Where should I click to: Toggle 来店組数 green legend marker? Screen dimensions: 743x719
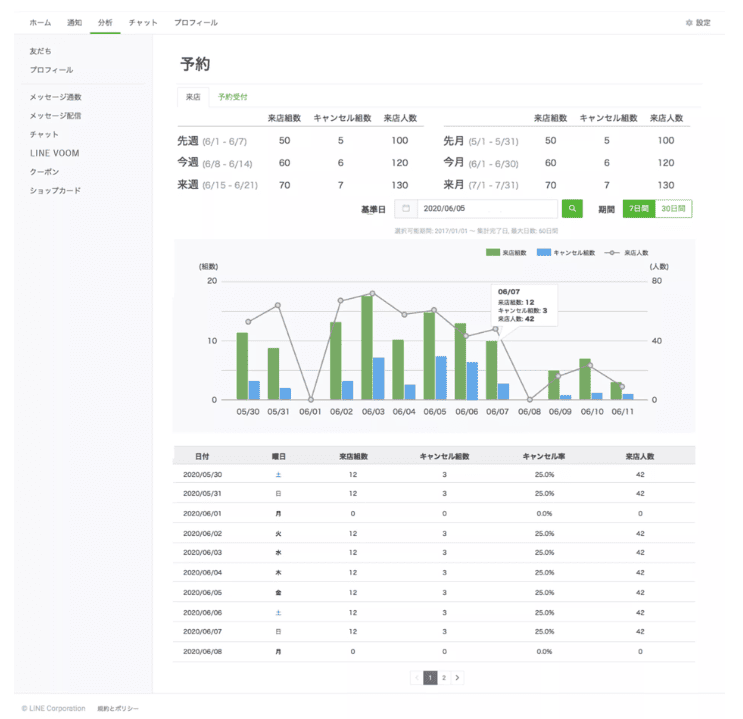pyautogui.click(x=493, y=253)
